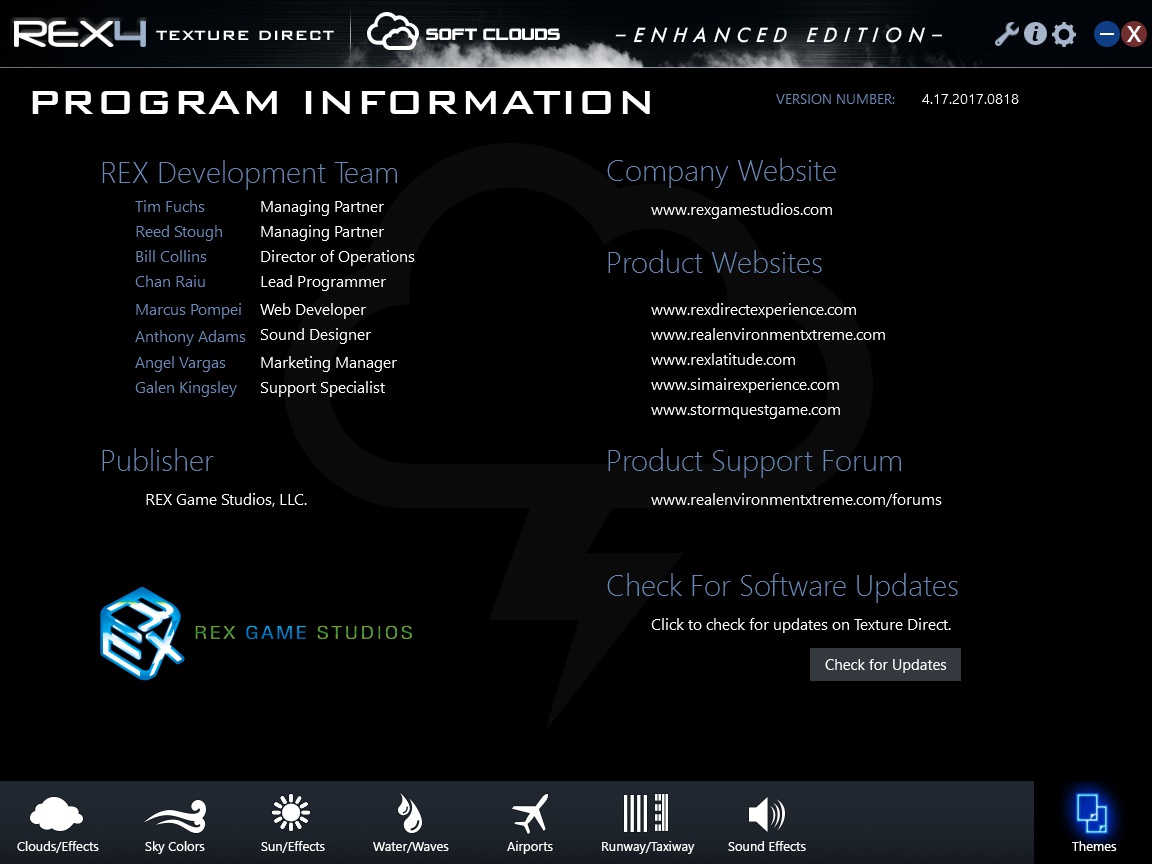Click 'Web Developer' text
The height and width of the screenshot is (864, 1152).
coord(312,310)
